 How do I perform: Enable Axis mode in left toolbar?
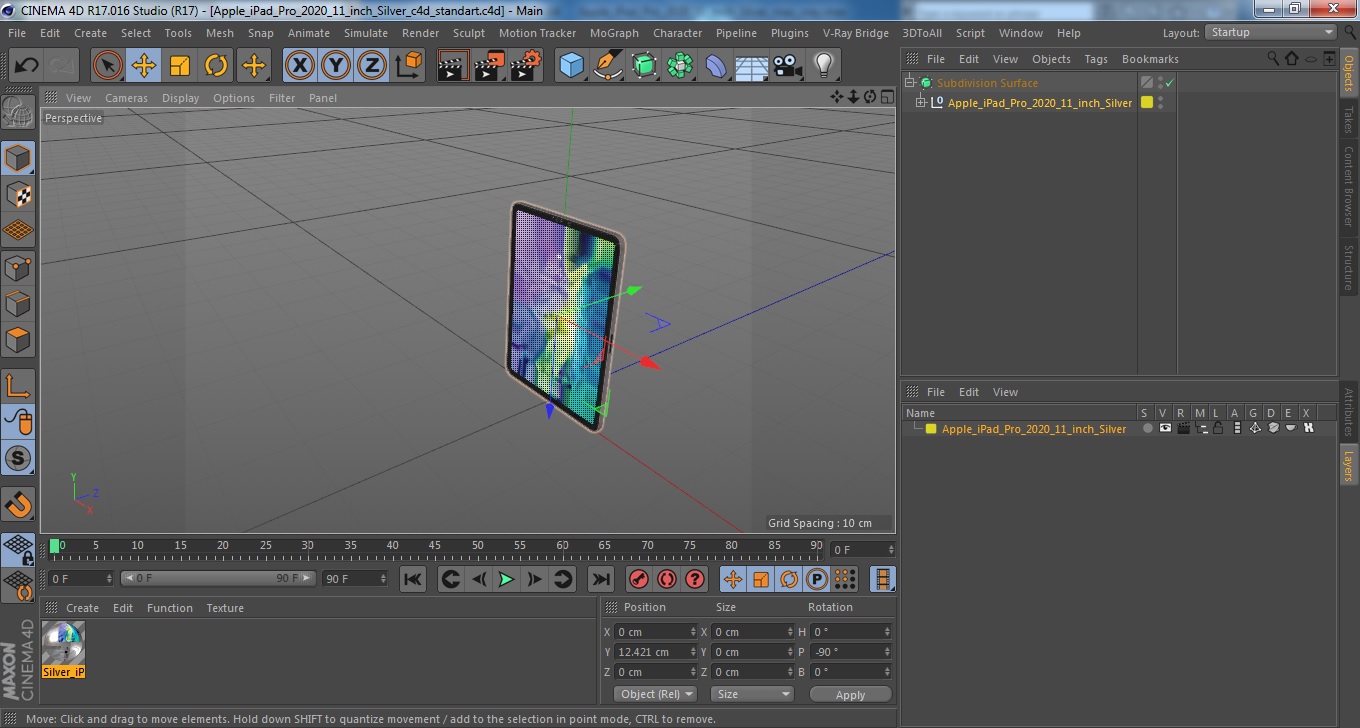(18, 386)
